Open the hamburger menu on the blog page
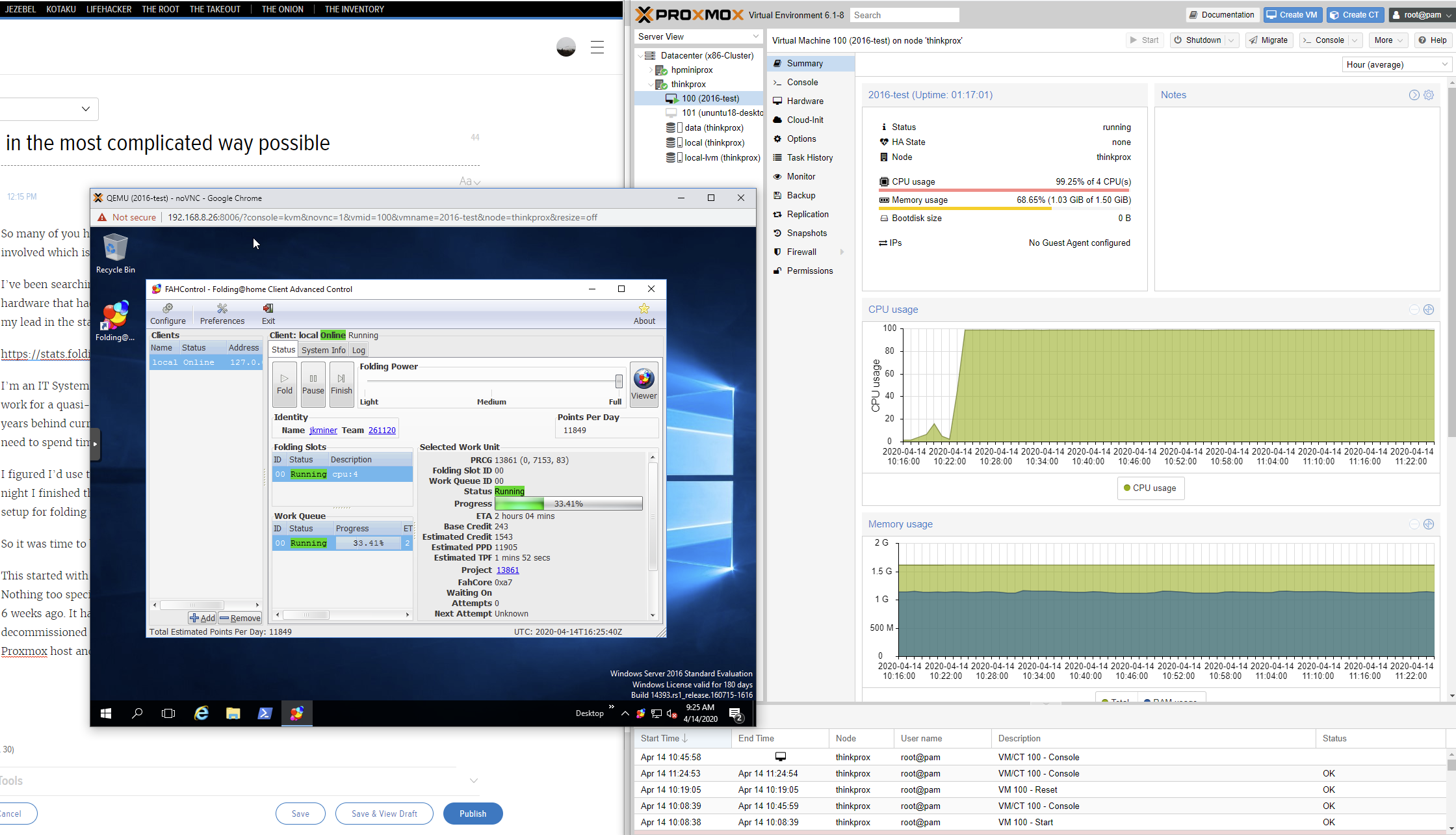Image resolution: width=1456 pixels, height=835 pixels. [597, 47]
